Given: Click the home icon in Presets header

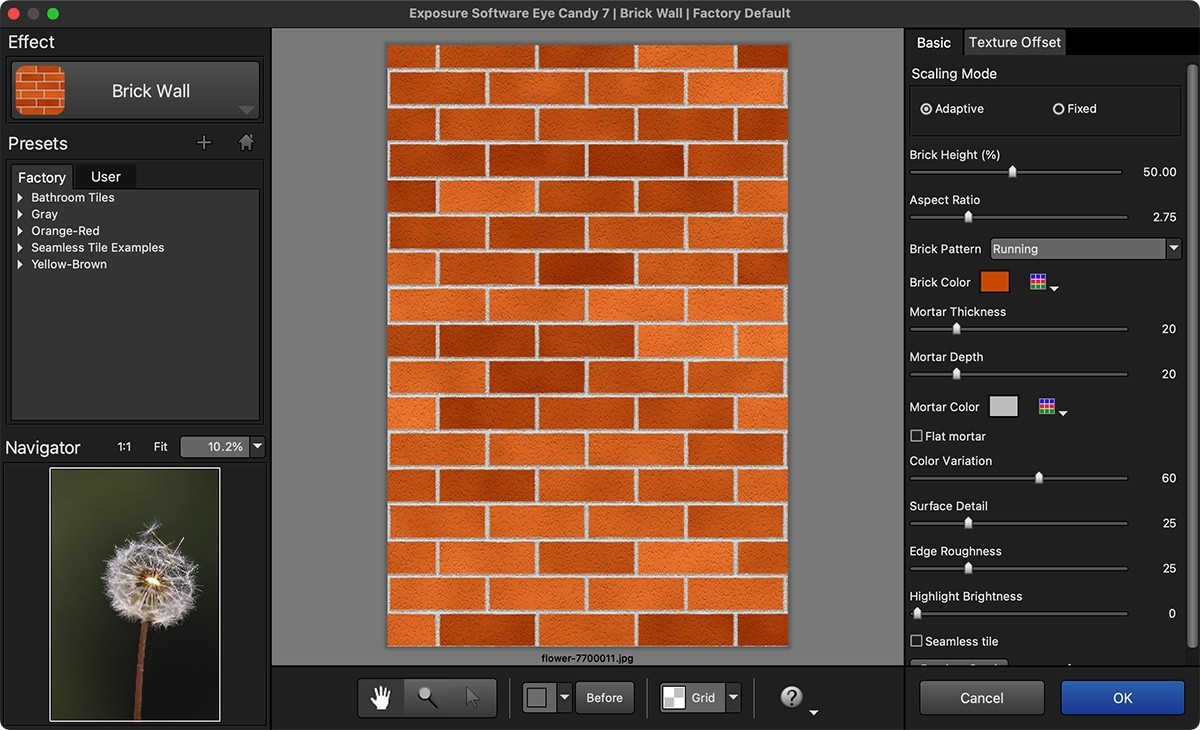Looking at the screenshot, I should point(246,142).
